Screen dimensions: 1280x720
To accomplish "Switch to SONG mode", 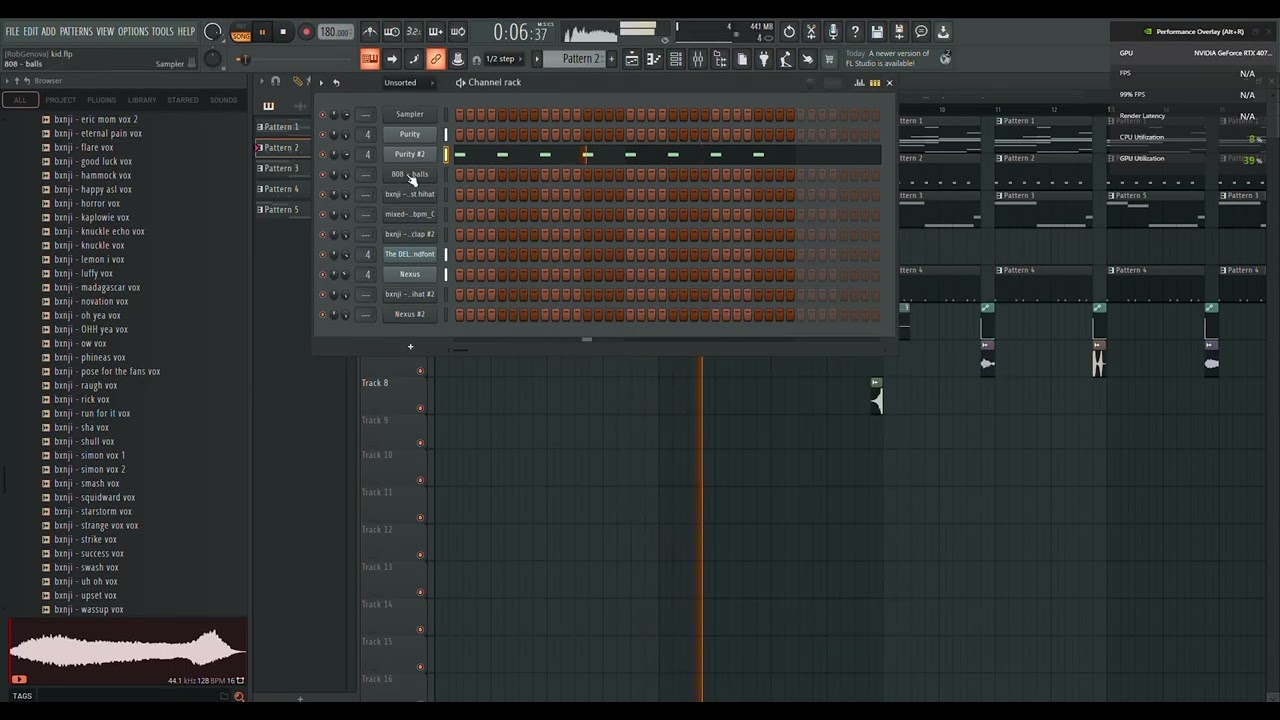I will (x=241, y=36).
